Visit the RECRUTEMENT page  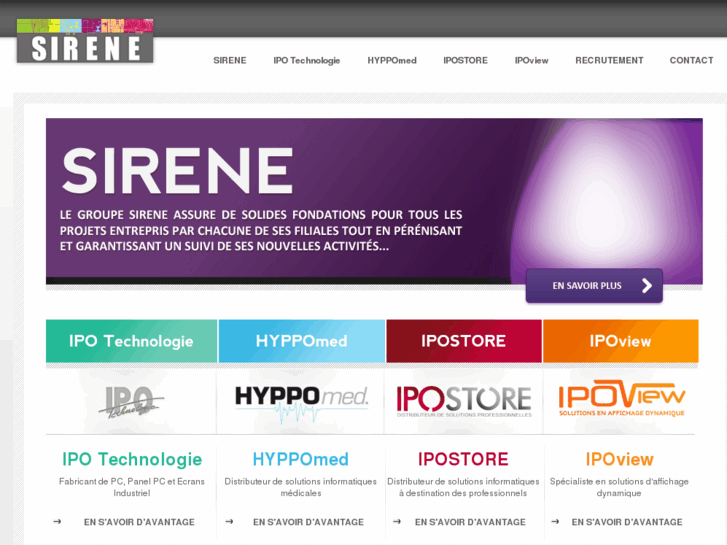click(609, 60)
